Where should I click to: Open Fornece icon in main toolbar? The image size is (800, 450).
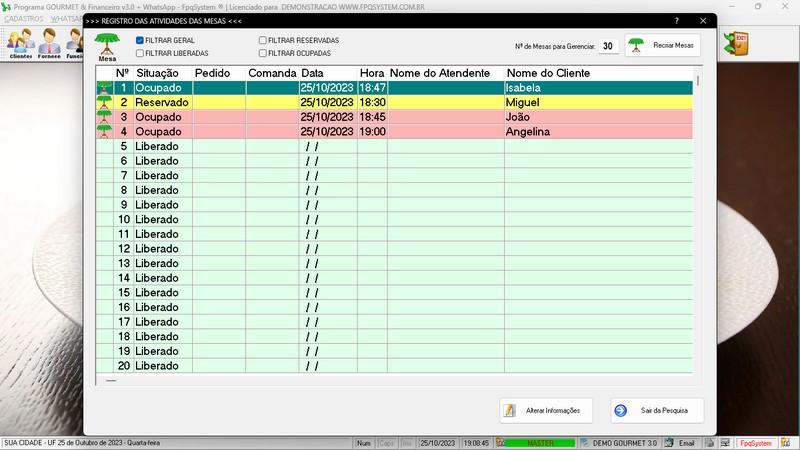(49, 43)
